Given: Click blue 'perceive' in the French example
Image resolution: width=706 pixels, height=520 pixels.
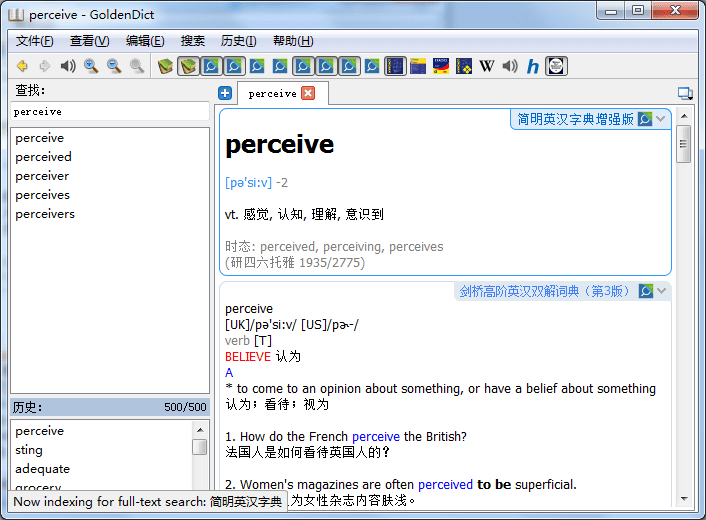Looking at the screenshot, I should [x=376, y=437].
